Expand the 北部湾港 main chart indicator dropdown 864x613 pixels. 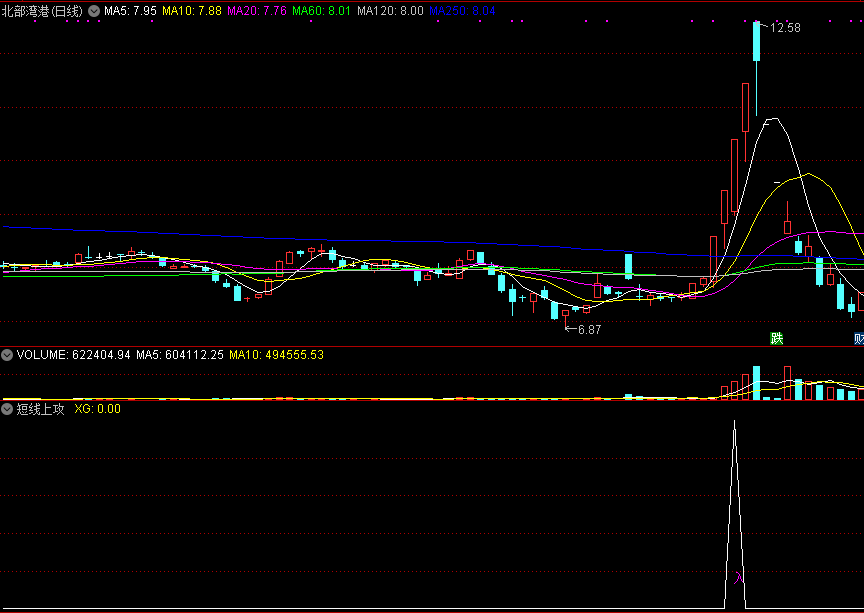coord(94,11)
